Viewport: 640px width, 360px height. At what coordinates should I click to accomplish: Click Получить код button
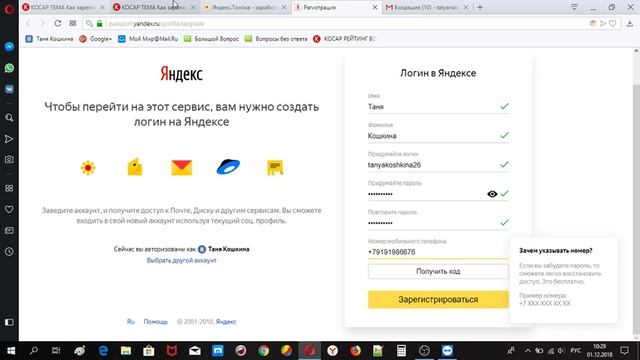point(438,271)
